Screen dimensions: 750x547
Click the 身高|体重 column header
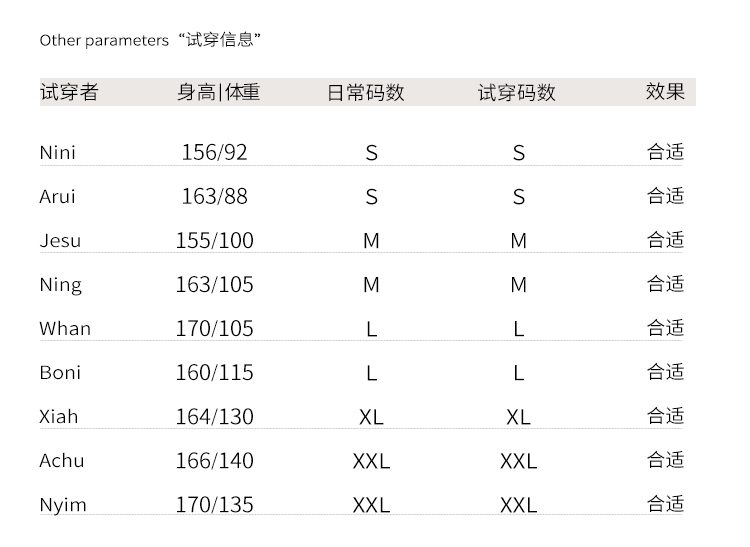[219, 92]
